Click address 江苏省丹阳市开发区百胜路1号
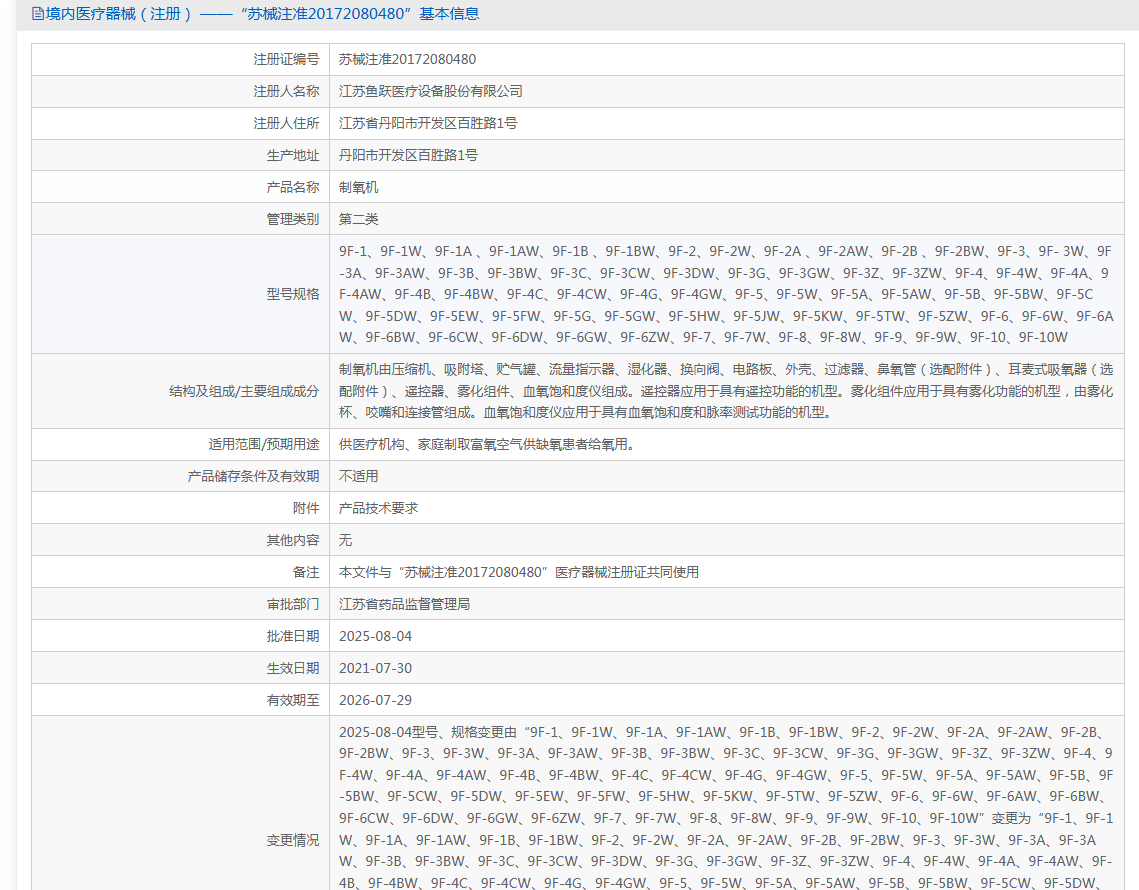 428,124
